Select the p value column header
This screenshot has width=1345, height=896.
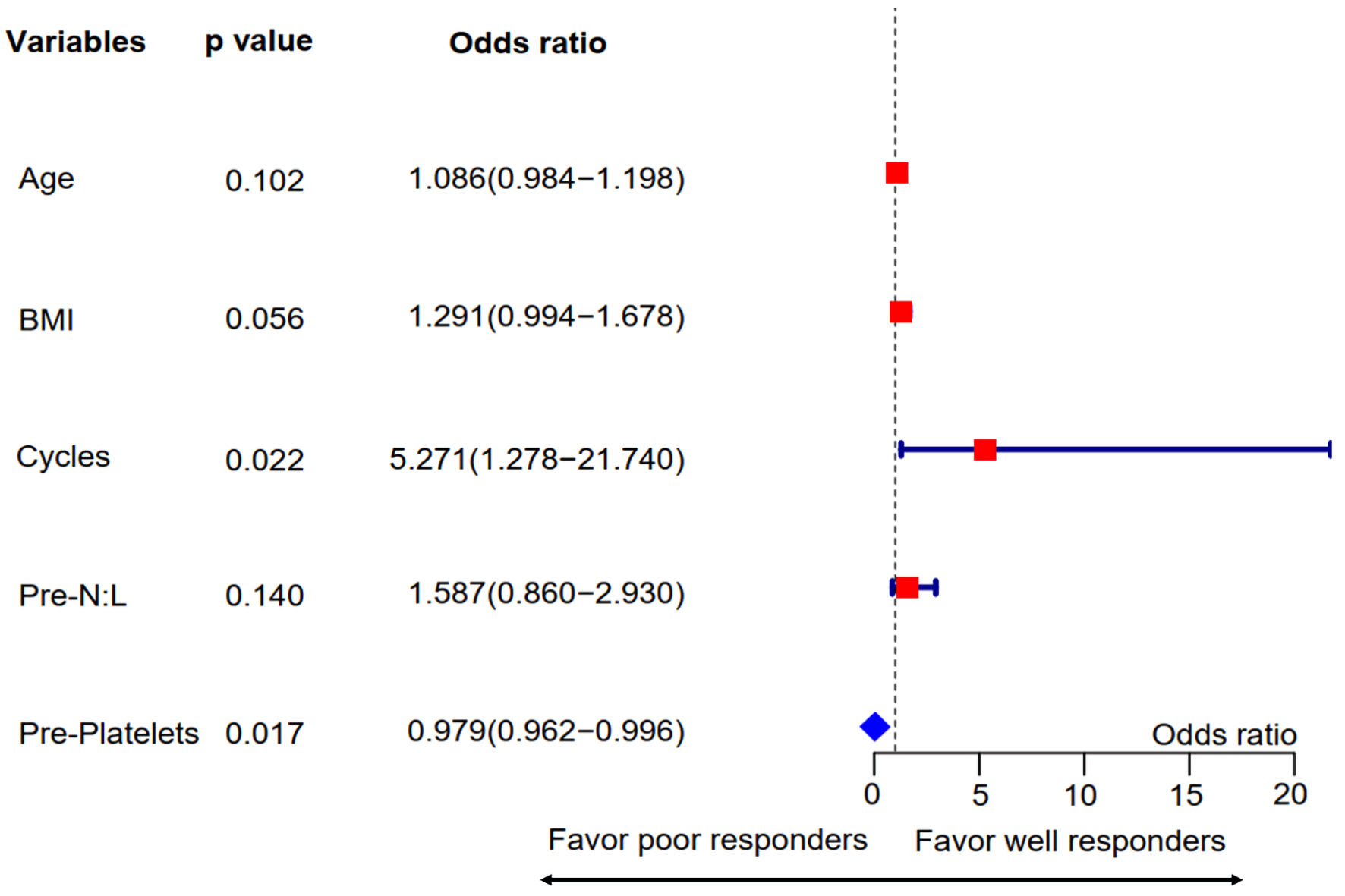[x=259, y=42]
